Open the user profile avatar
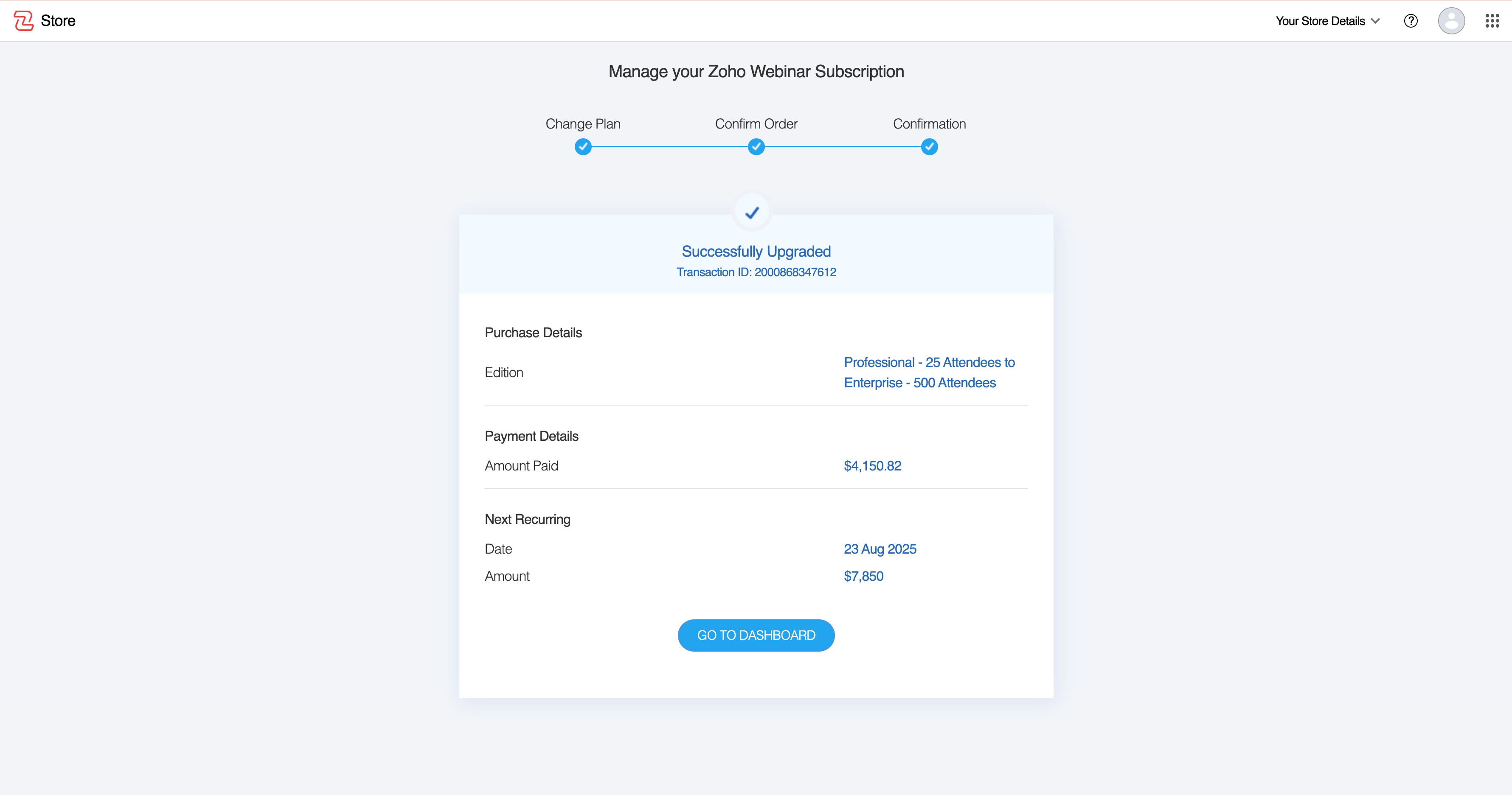 (1451, 21)
